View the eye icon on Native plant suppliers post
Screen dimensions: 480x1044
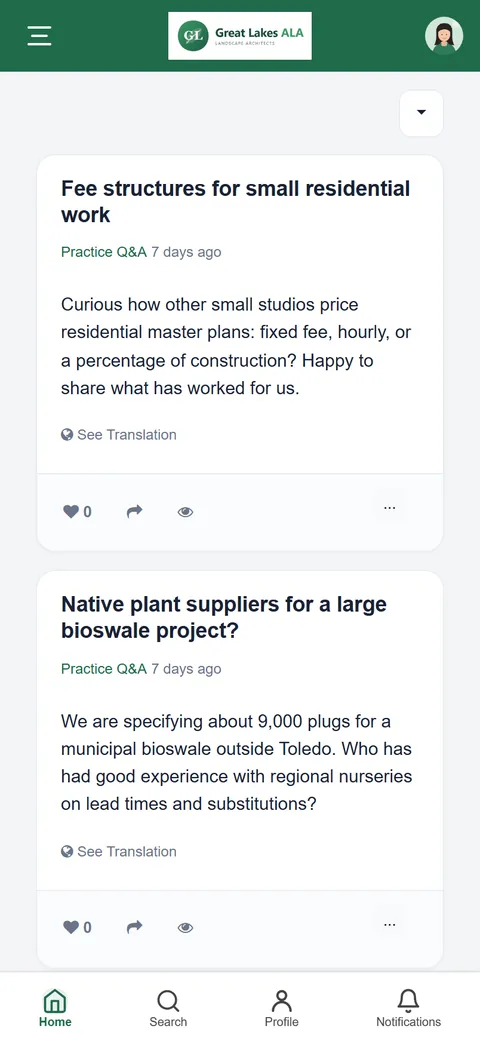click(185, 927)
